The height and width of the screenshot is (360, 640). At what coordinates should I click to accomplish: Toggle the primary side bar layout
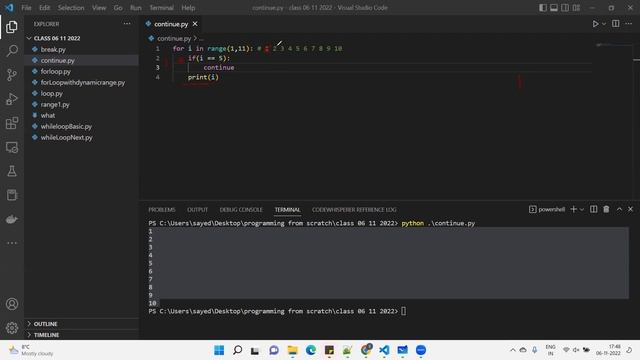(x=542, y=8)
